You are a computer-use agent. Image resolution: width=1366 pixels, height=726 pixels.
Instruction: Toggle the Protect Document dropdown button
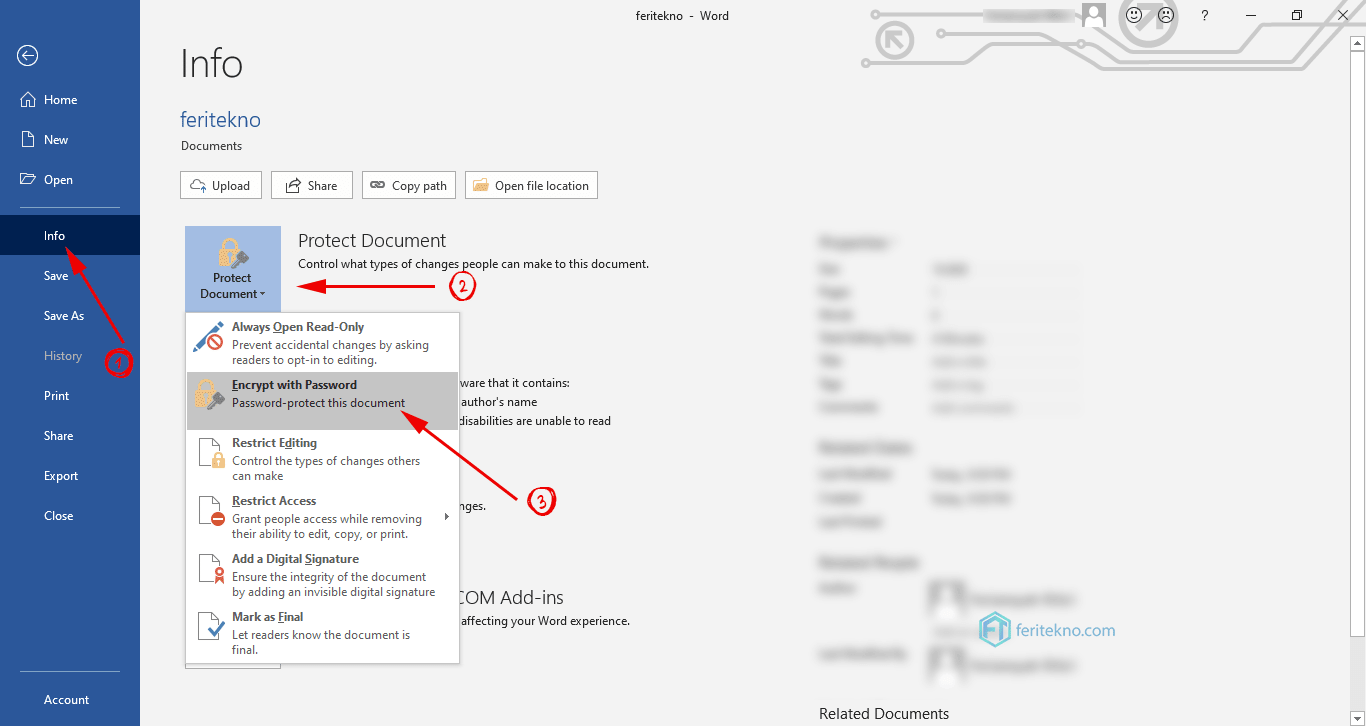233,268
